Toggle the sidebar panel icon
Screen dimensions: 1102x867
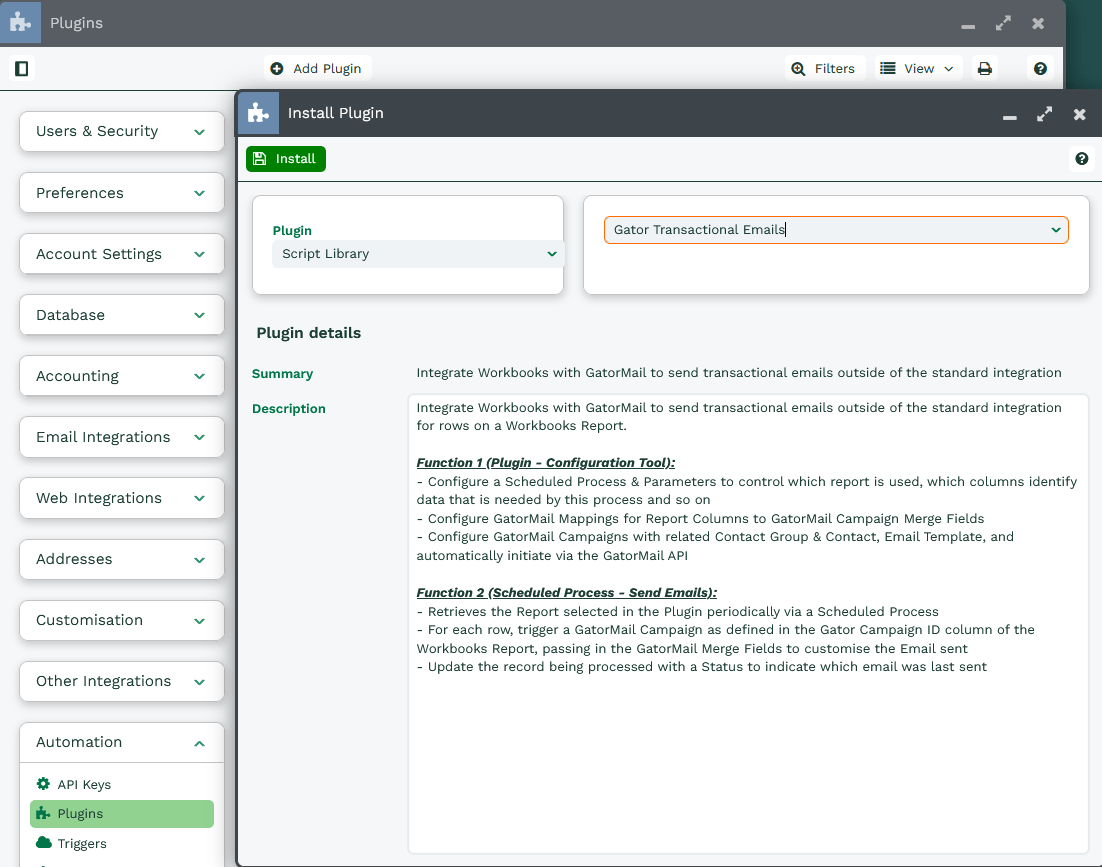(x=22, y=68)
